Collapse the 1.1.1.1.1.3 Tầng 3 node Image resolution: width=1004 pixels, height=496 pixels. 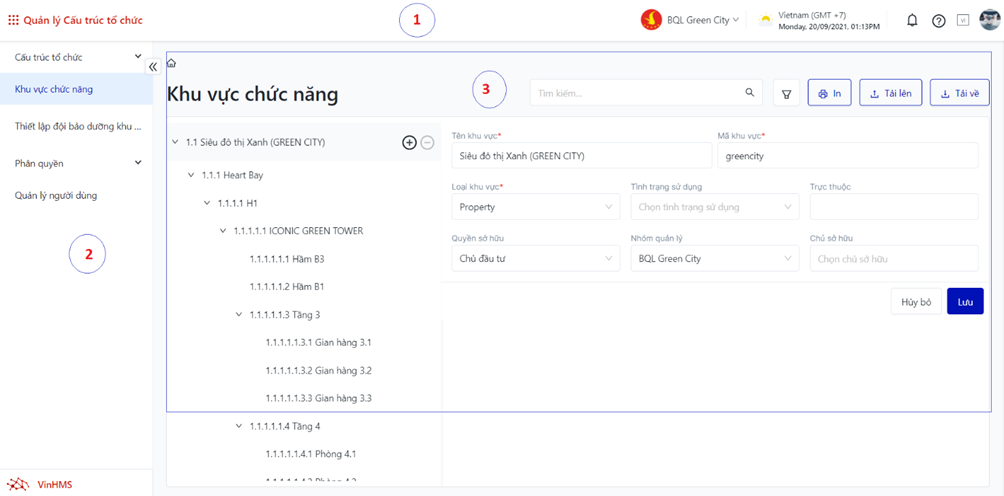239,314
